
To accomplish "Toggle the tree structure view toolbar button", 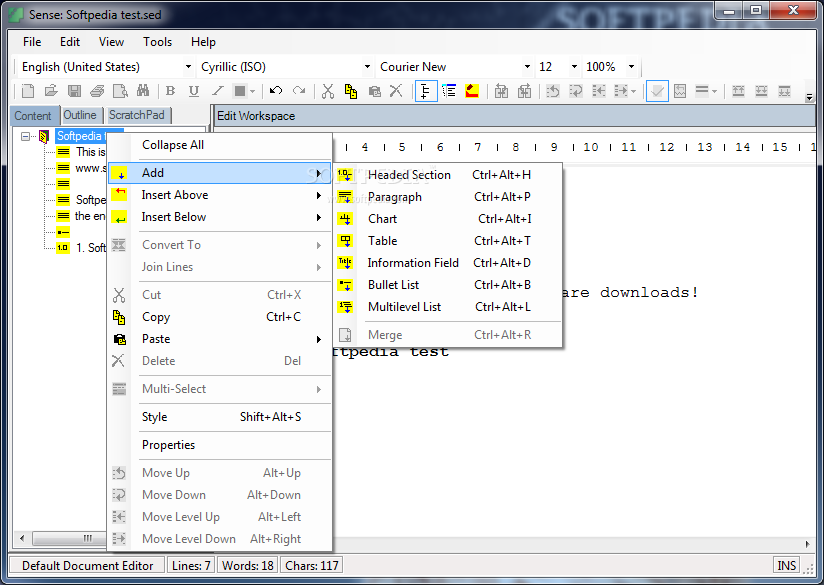I will [x=426, y=91].
